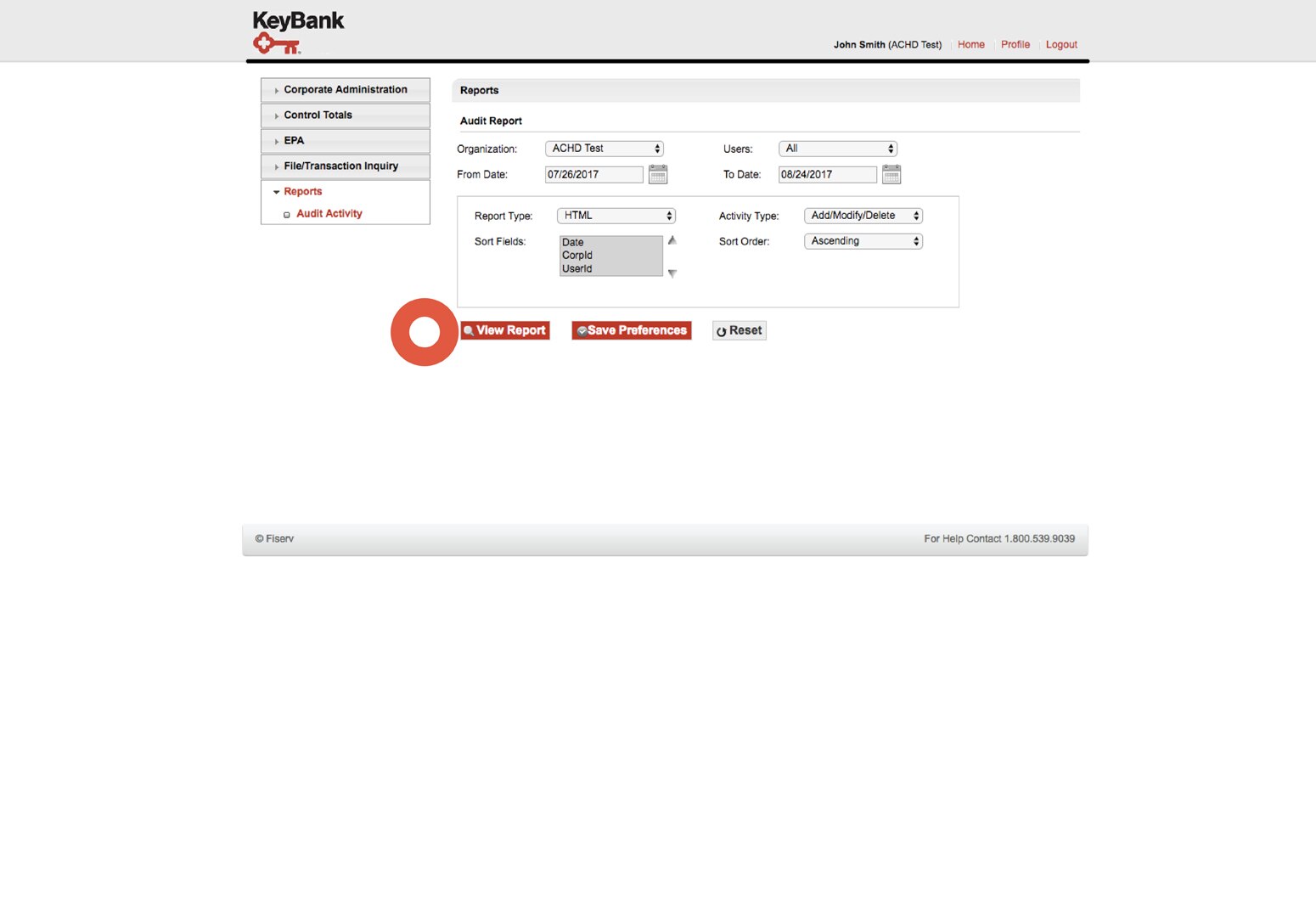This screenshot has width=1316, height=923.
Task: Expand the Corporate Administration menu
Action: (x=345, y=90)
